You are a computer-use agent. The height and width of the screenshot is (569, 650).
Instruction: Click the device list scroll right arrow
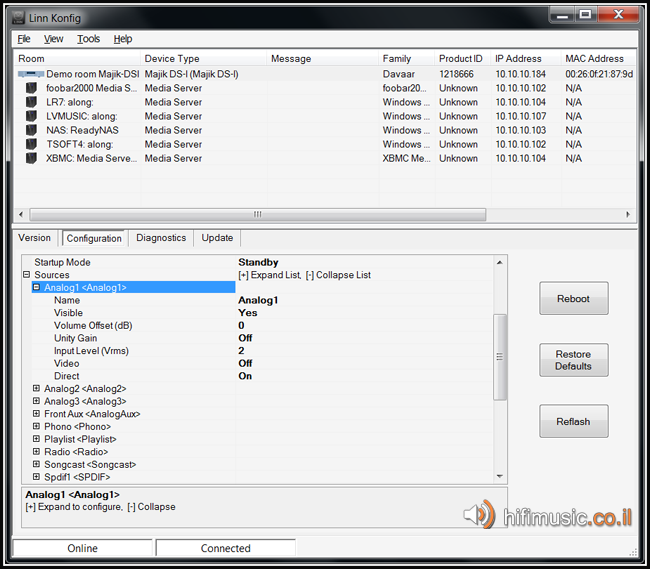pyautogui.click(x=628, y=214)
